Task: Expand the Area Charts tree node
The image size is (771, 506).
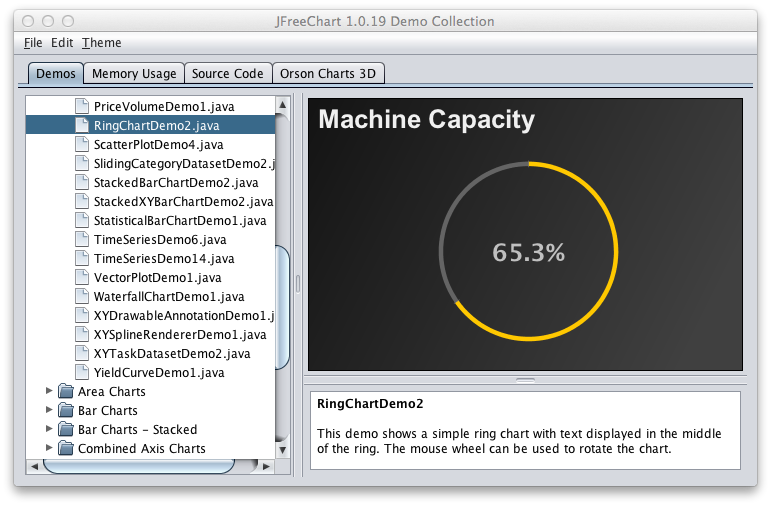Action: [x=49, y=391]
